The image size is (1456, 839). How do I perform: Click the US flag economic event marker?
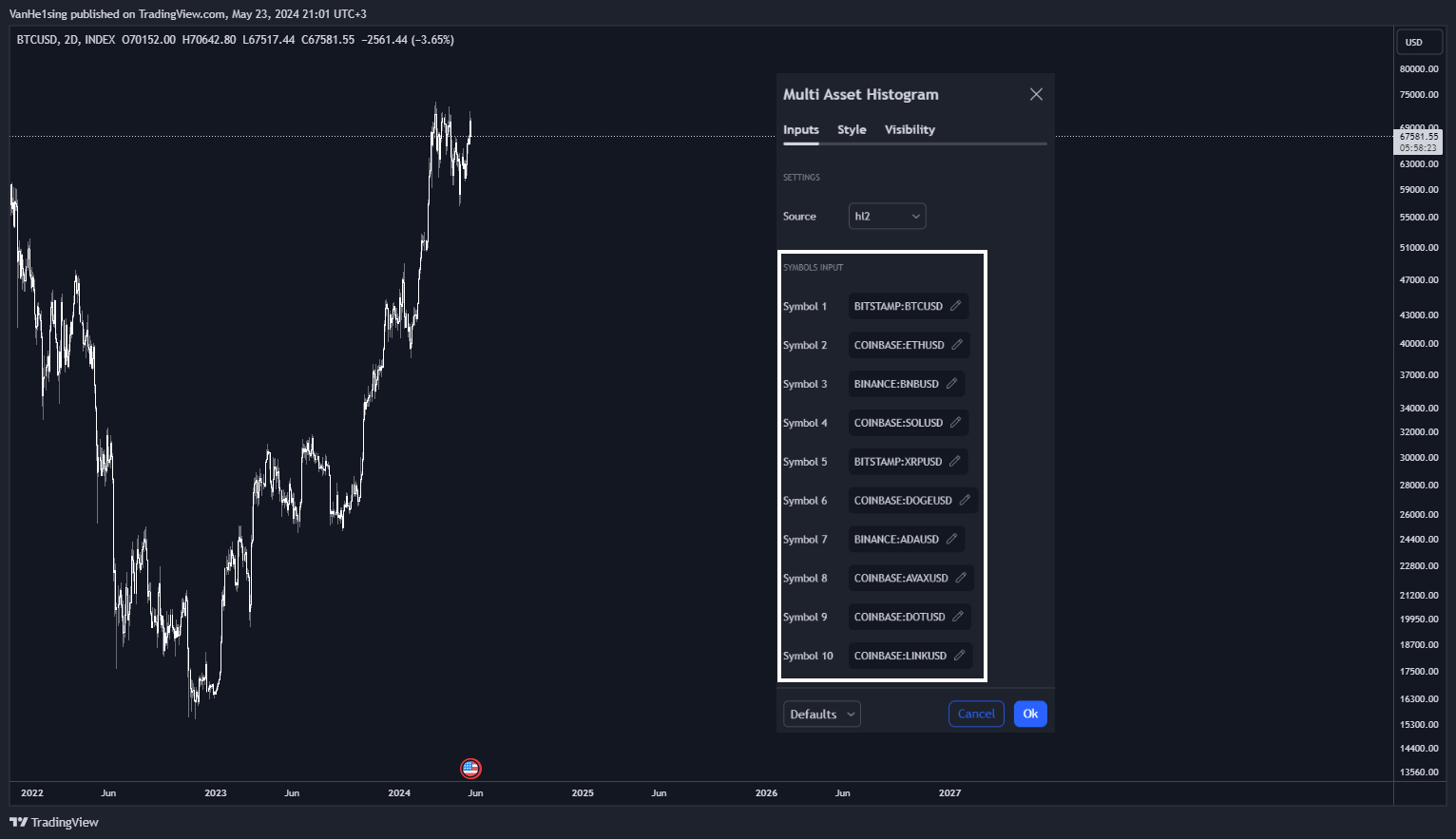[470, 769]
